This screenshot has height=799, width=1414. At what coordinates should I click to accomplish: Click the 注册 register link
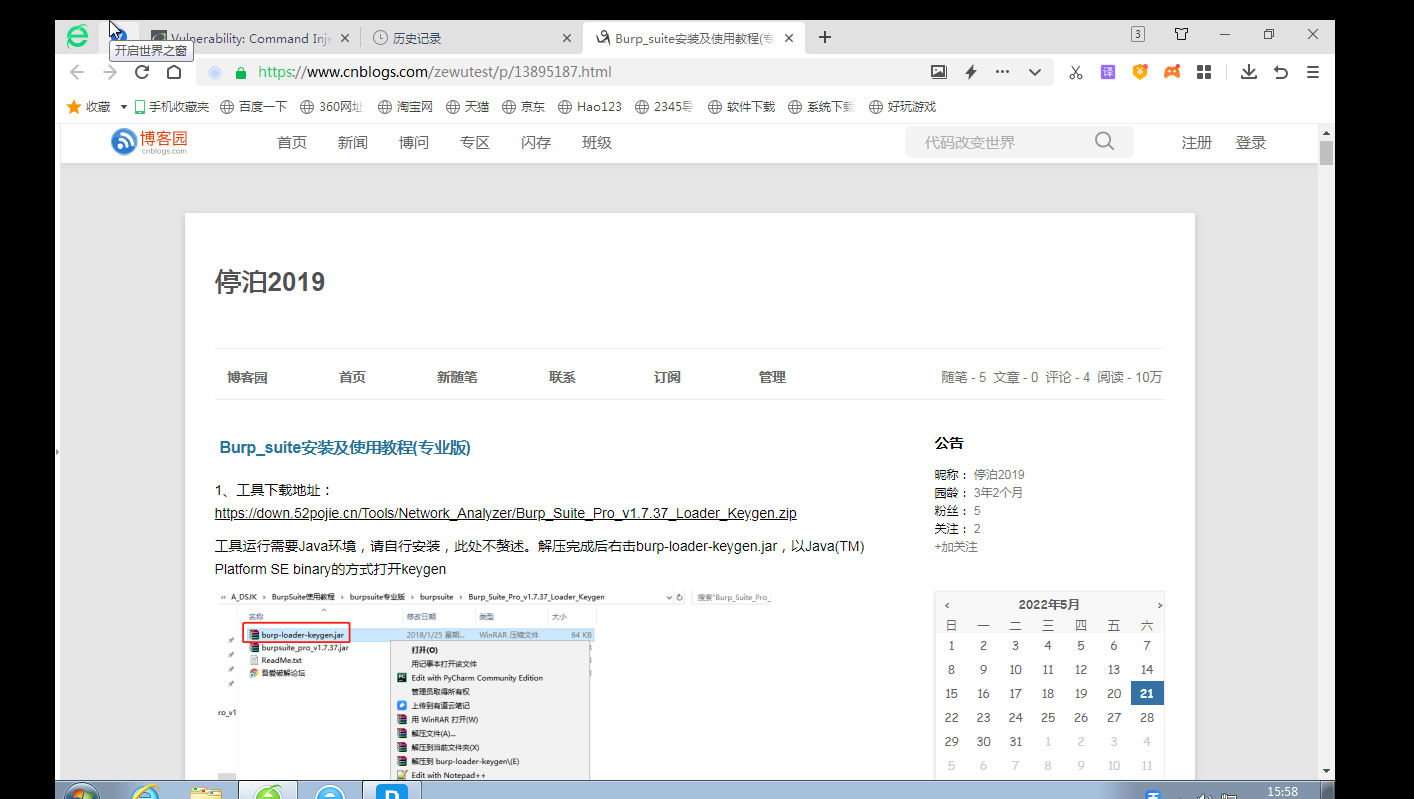point(1197,142)
